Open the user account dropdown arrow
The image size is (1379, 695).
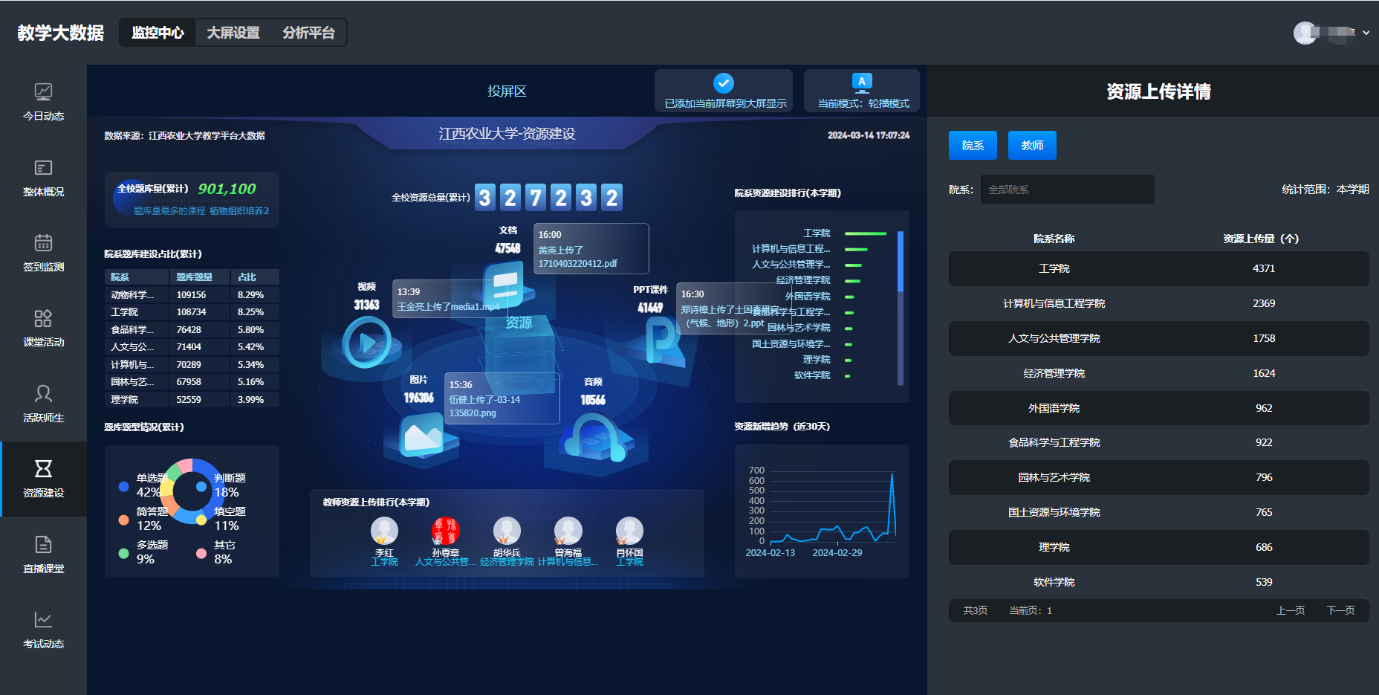pos(1366,33)
